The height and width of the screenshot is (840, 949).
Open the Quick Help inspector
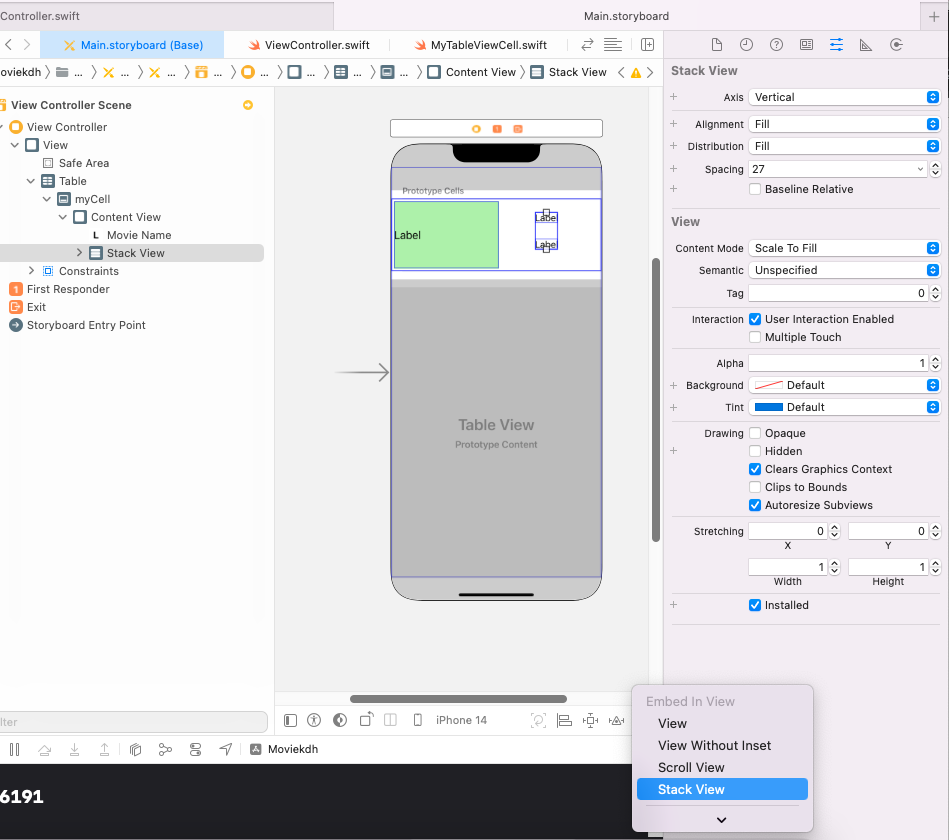coord(777,45)
